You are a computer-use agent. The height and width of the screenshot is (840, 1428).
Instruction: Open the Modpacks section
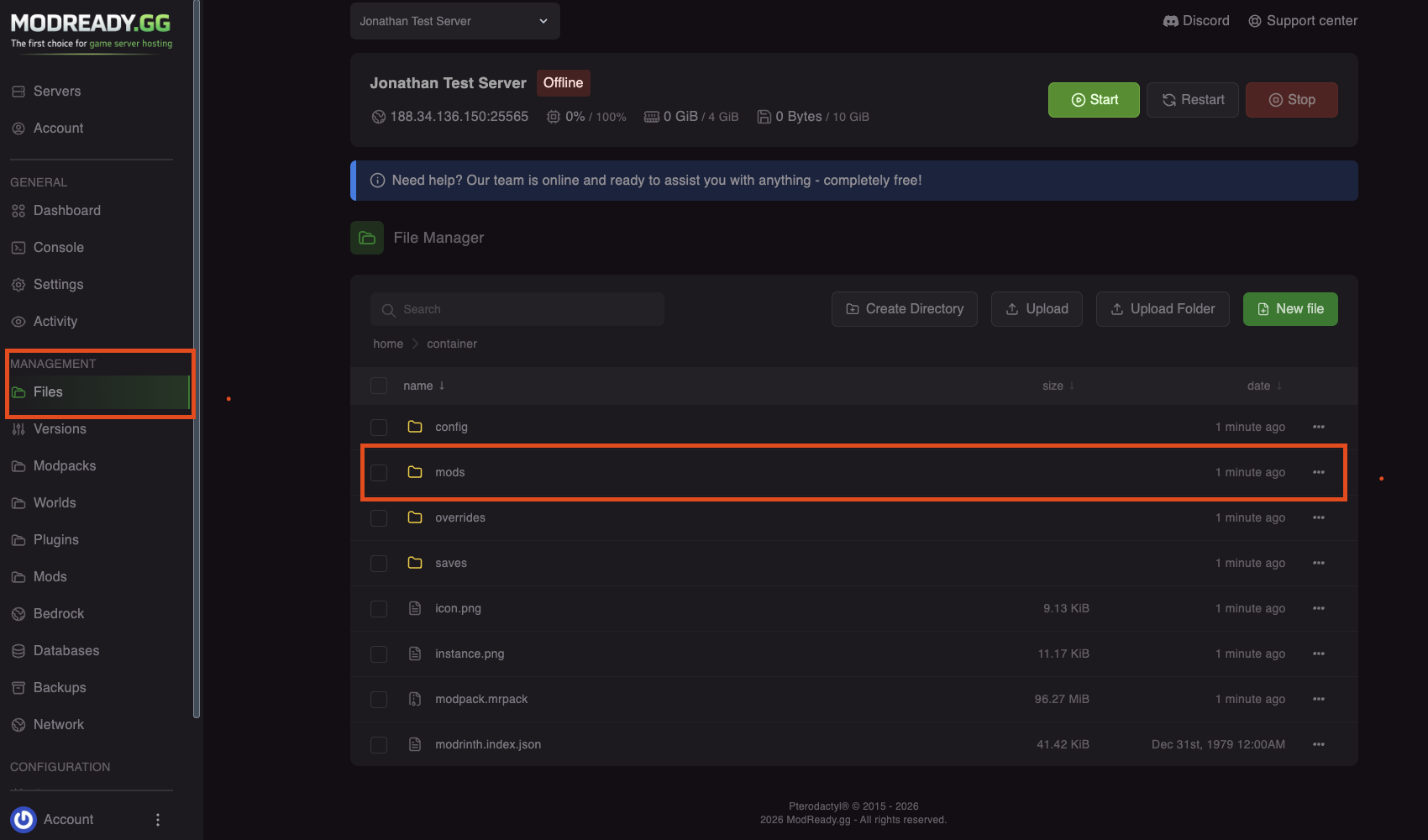point(64,465)
